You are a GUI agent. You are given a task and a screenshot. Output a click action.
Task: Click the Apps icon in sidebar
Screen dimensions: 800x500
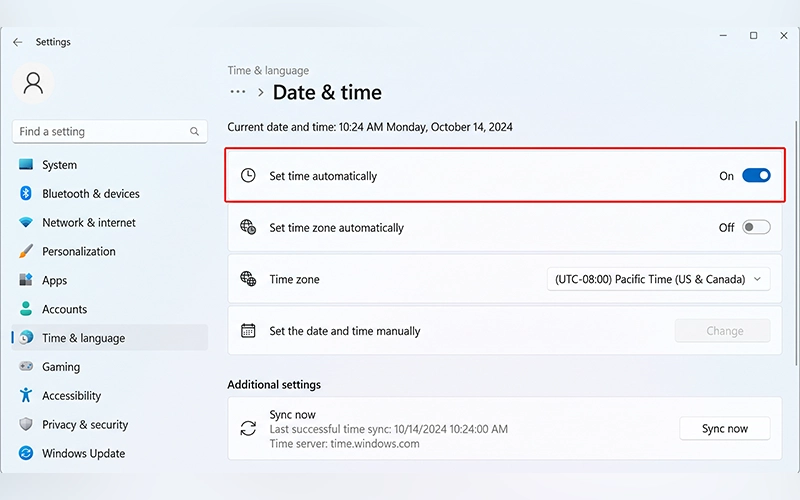click(26, 280)
